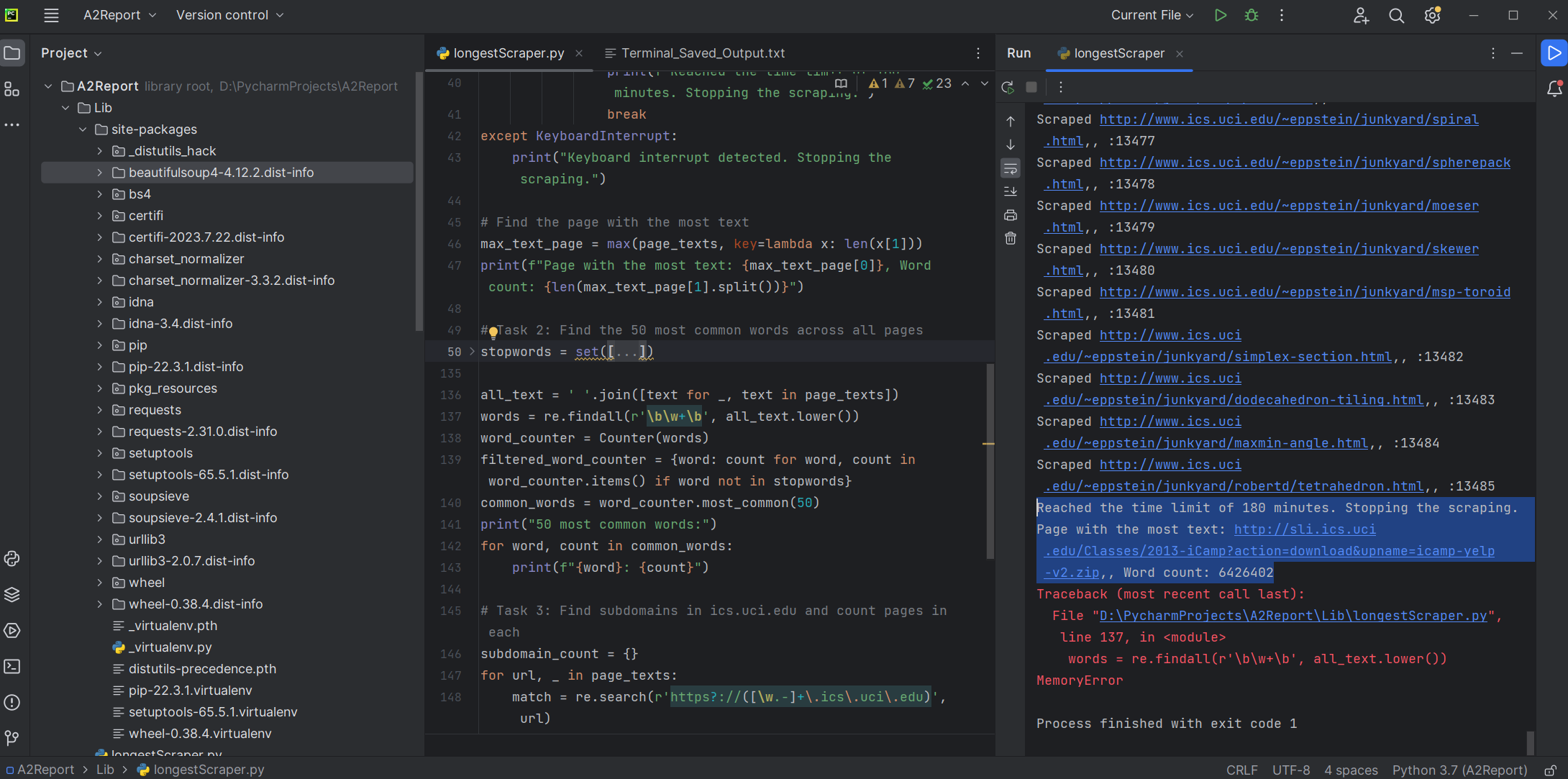Image resolution: width=1568 pixels, height=779 pixels.
Task: Open the Git version control tool window
Action: pos(12,738)
